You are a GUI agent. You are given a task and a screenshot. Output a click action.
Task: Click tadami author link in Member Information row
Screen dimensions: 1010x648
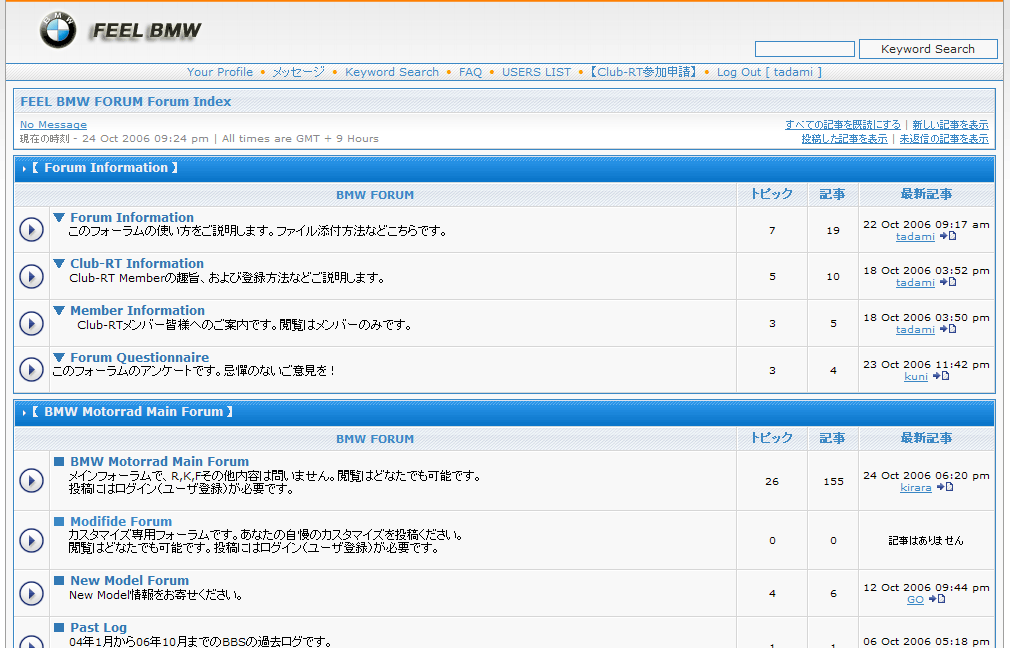point(915,329)
